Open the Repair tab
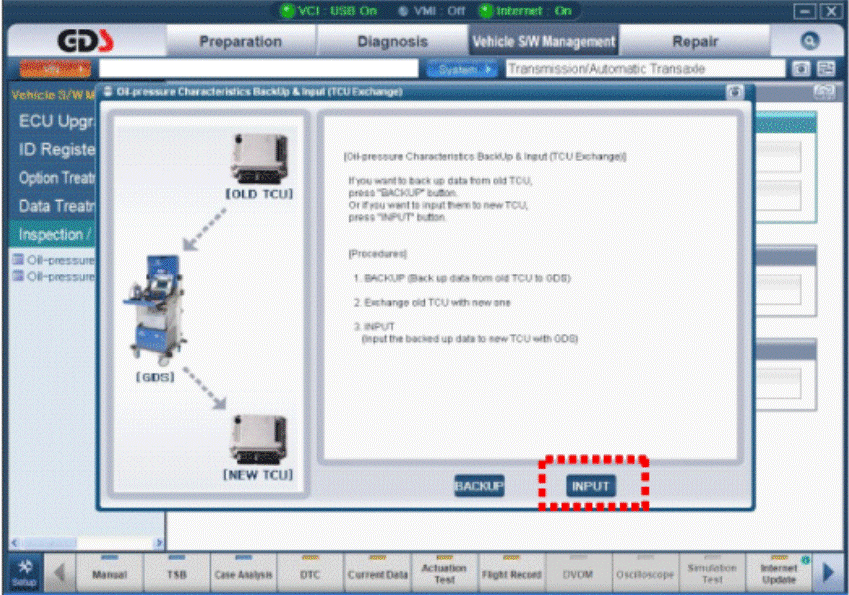The height and width of the screenshot is (595, 849). point(695,41)
